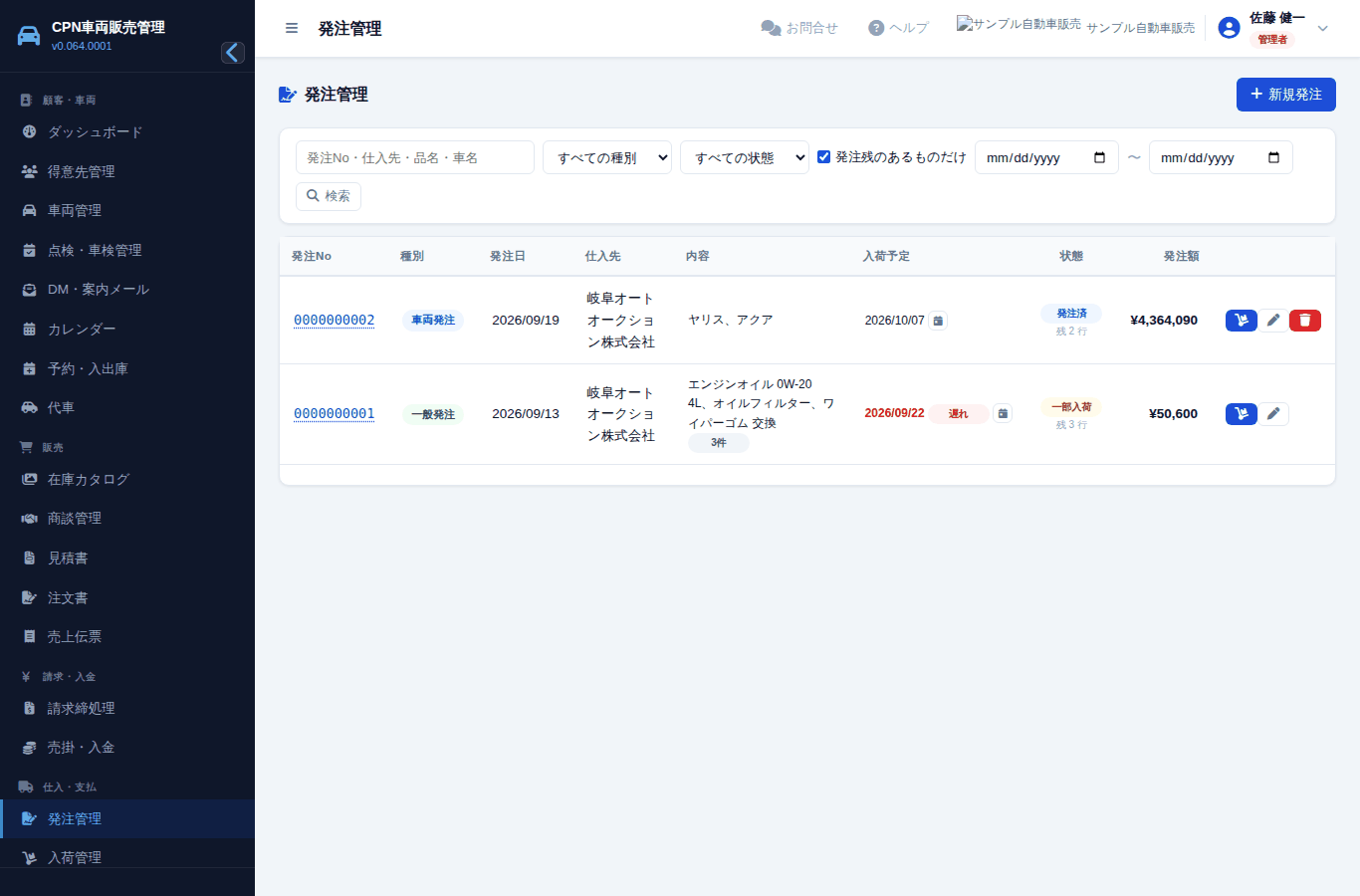Open 売掛・入金 in sidebar
Screen dimensions: 1360x896
(127, 748)
